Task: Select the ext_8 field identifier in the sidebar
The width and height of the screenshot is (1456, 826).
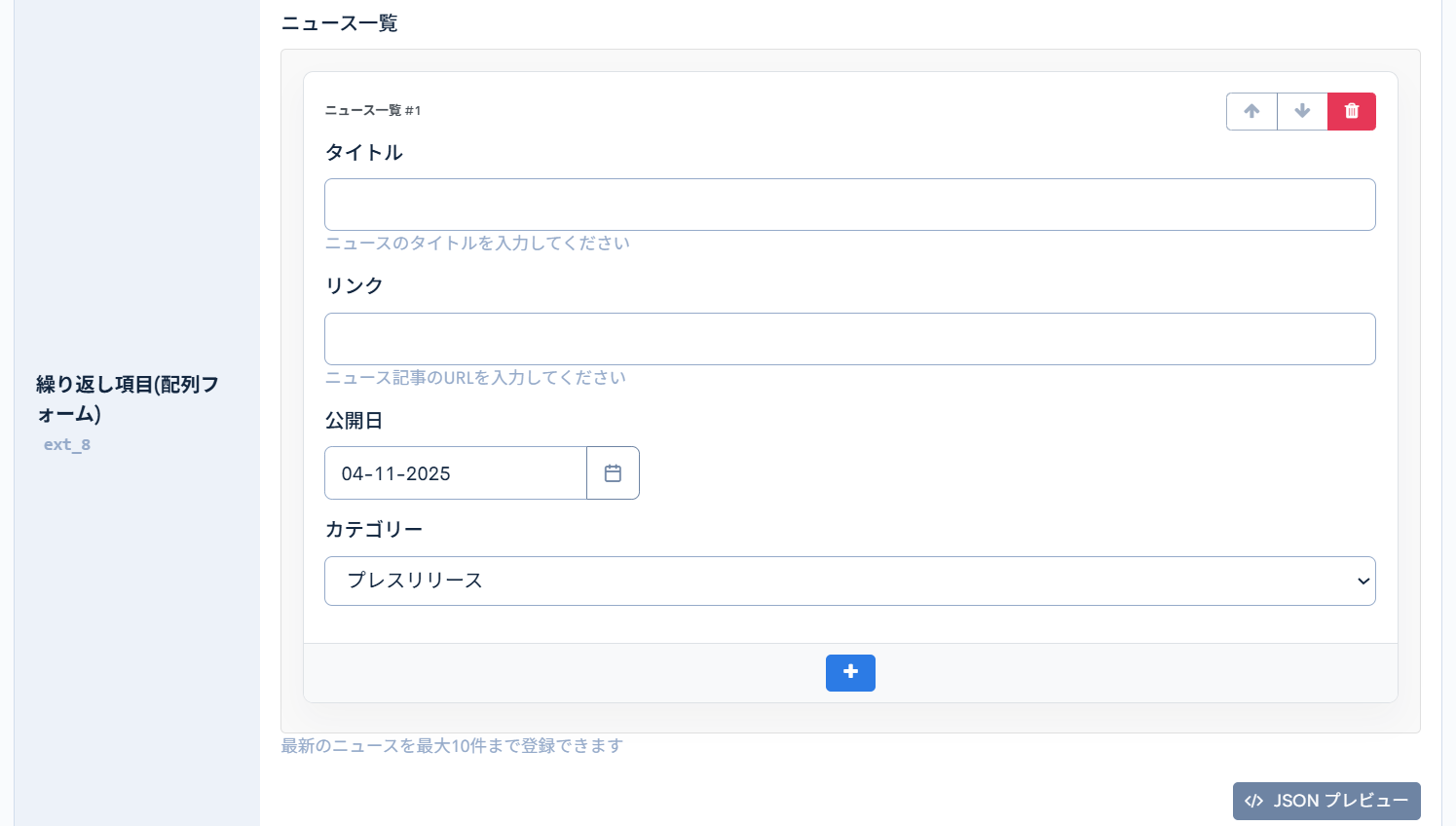Action: pyautogui.click(x=66, y=444)
